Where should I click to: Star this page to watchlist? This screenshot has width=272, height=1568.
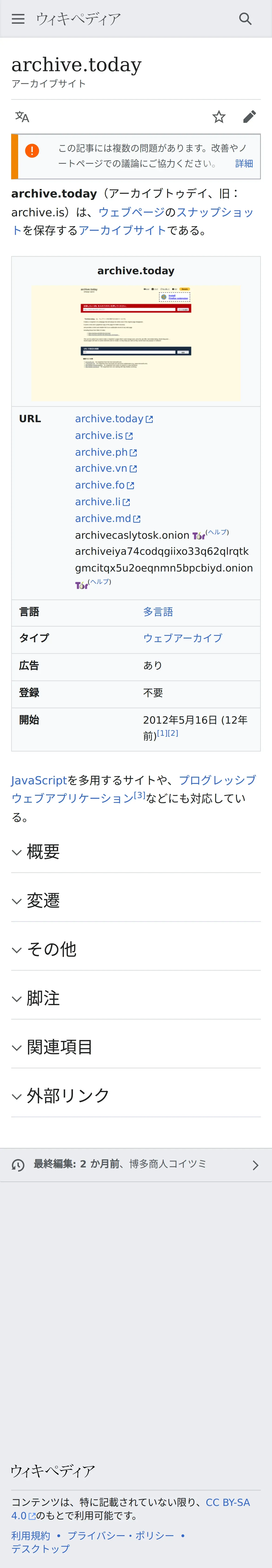[x=219, y=117]
